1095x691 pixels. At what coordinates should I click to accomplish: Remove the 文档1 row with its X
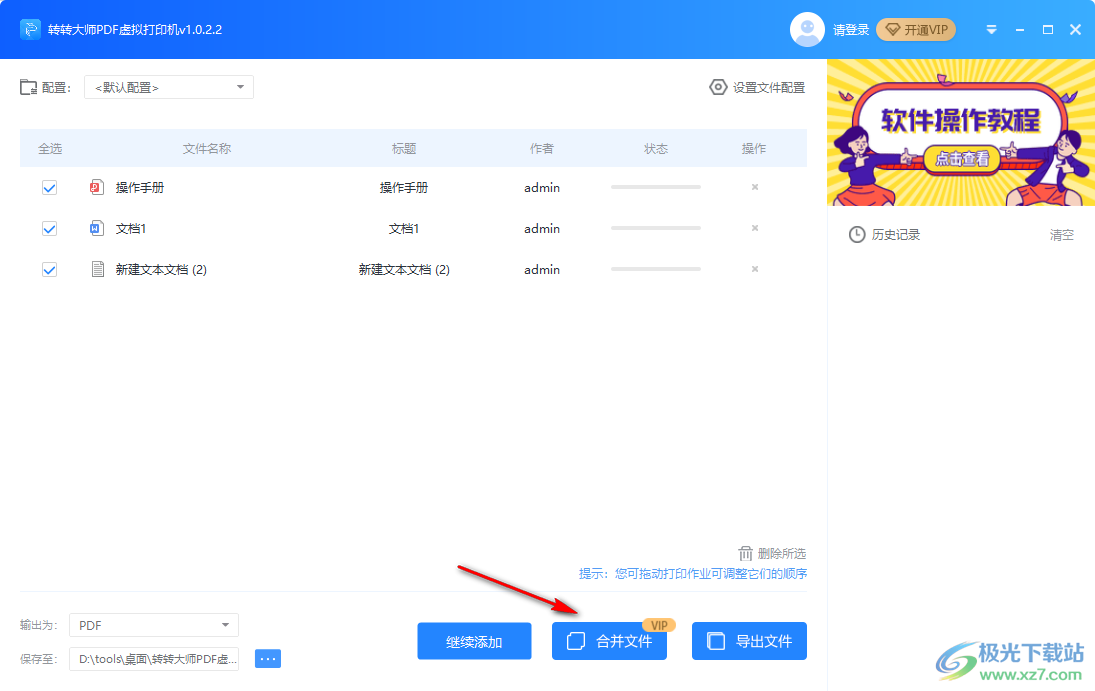754,228
